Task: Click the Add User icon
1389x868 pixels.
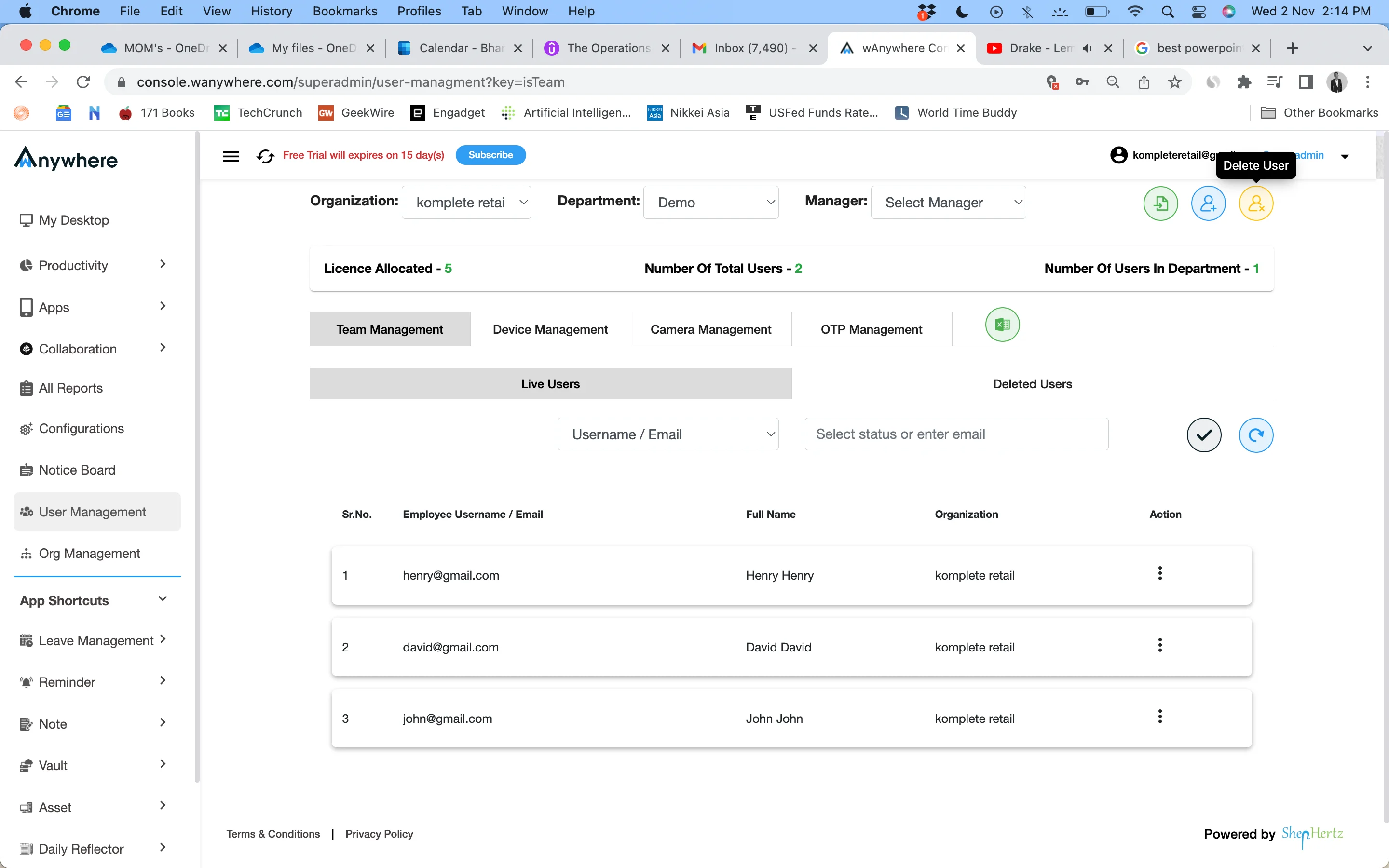Action: pyautogui.click(x=1208, y=203)
